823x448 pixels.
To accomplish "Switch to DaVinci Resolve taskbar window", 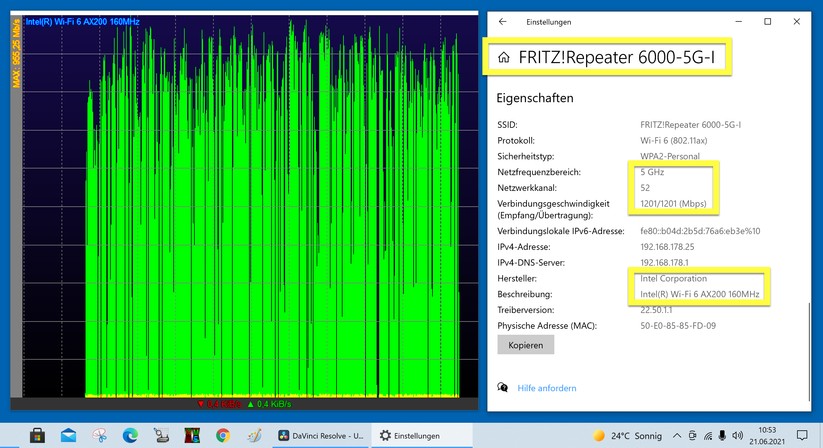I will click(322, 435).
